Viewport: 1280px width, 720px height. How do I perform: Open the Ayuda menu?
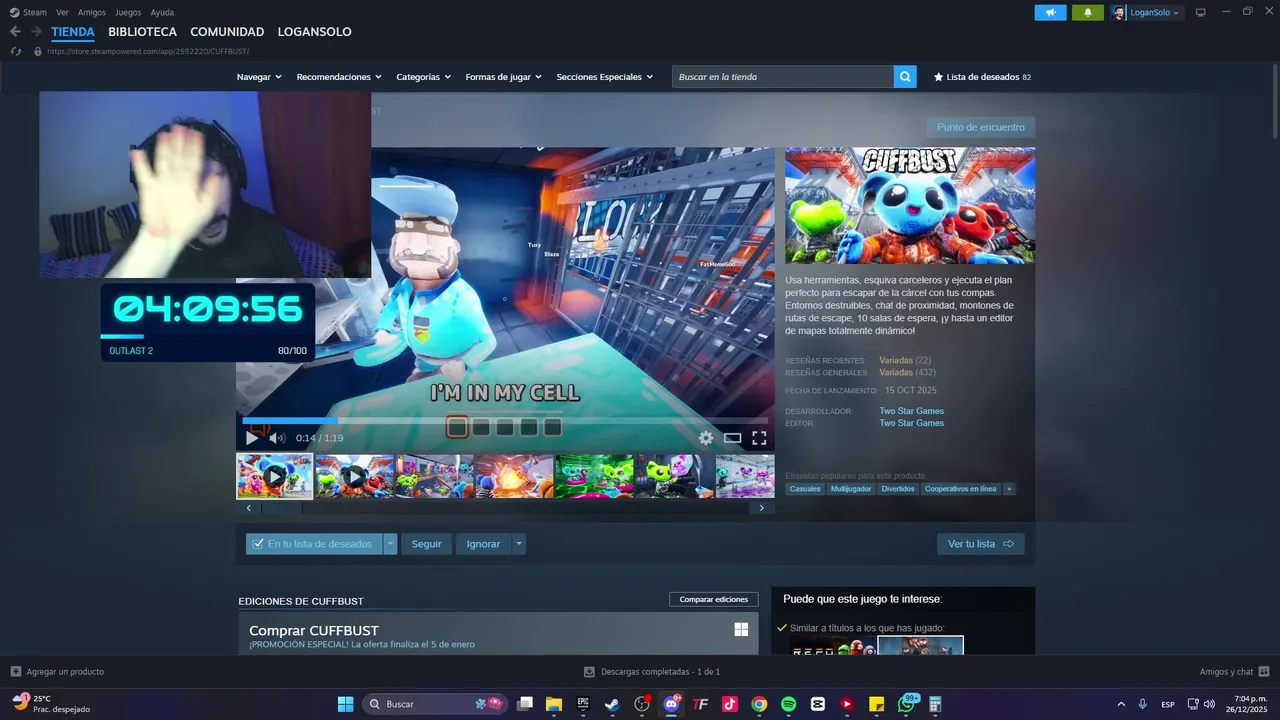[x=162, y=12]
